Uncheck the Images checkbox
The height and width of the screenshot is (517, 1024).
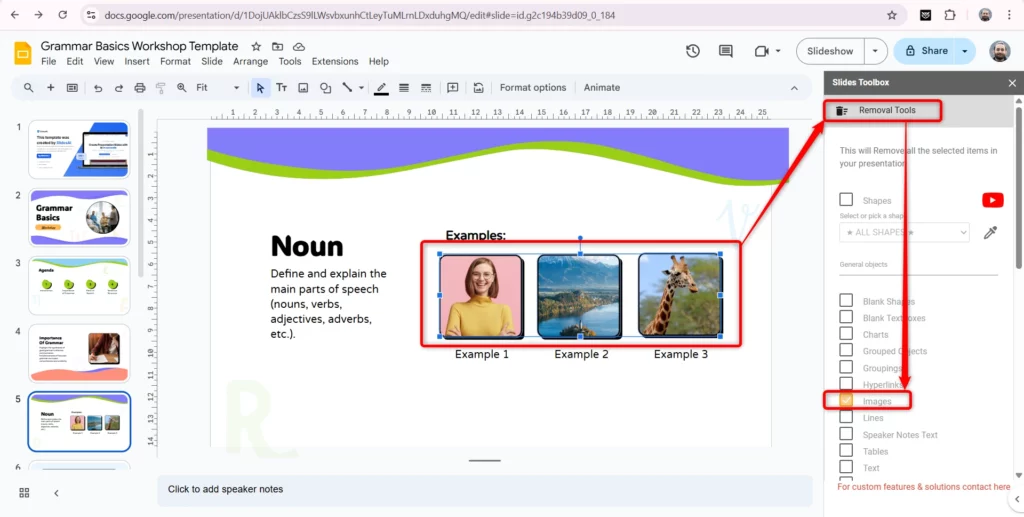tap(846, 401)
